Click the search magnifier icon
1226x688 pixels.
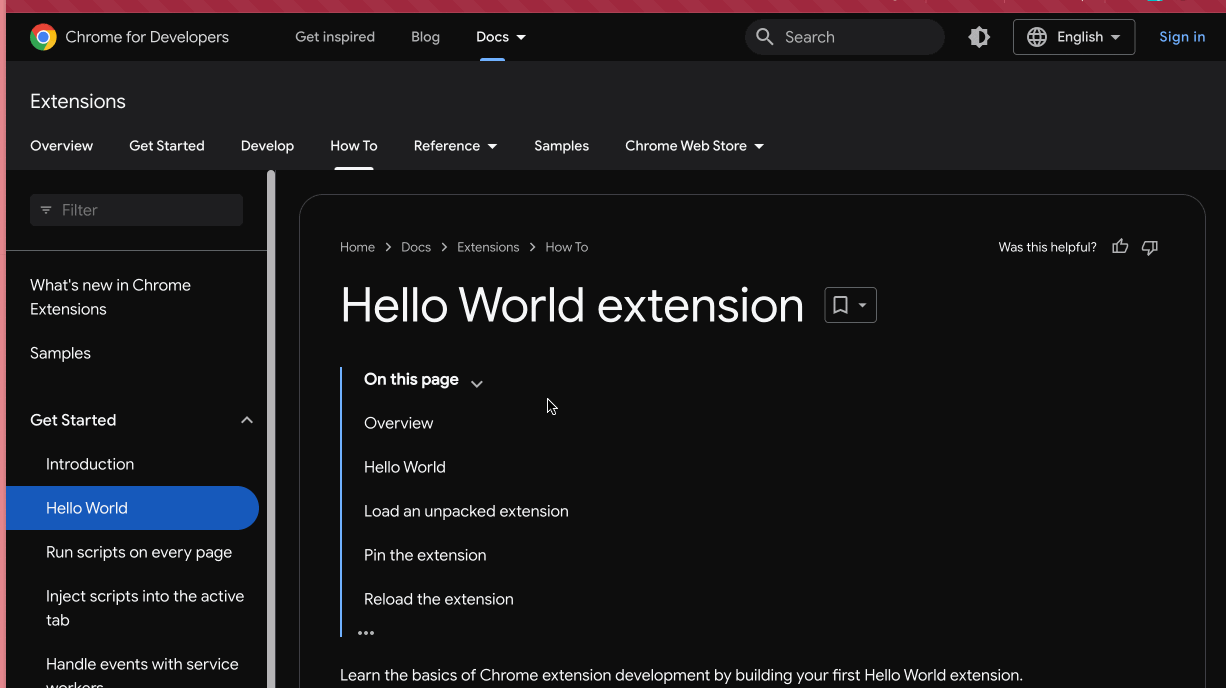pyautogui.click(x=765, y=37)
